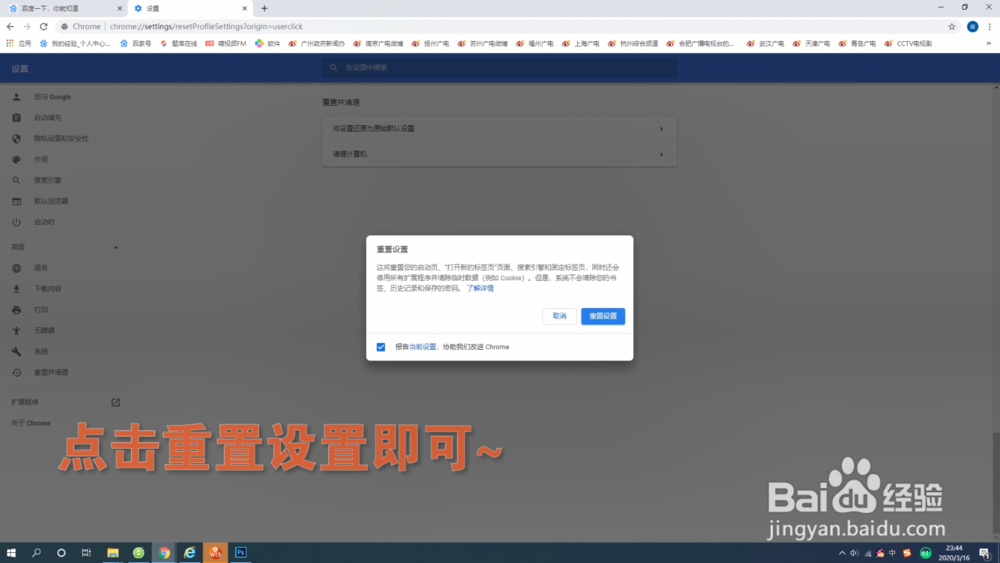Open the Chrome three-dot menu
Image resolution: width=1000 pixels, height=563 pixels.
989,27
